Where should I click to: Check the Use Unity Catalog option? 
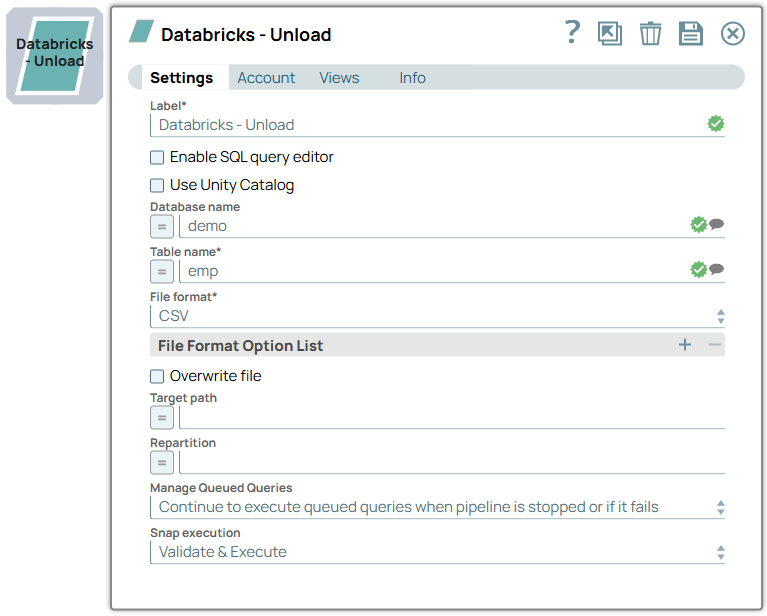pyautogui.click(x=157, y=185)
